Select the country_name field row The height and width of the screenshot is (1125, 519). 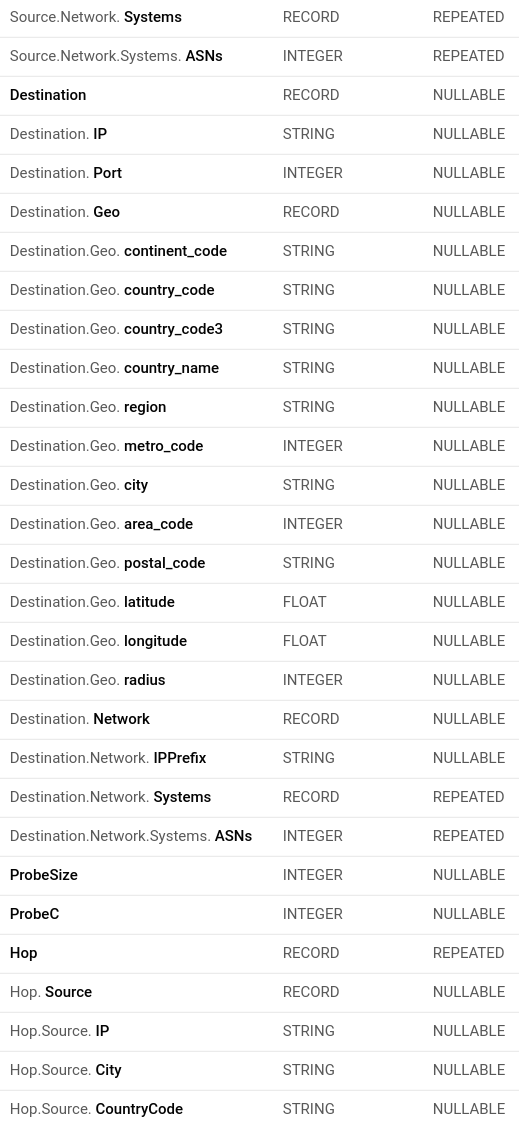(259, 368)
